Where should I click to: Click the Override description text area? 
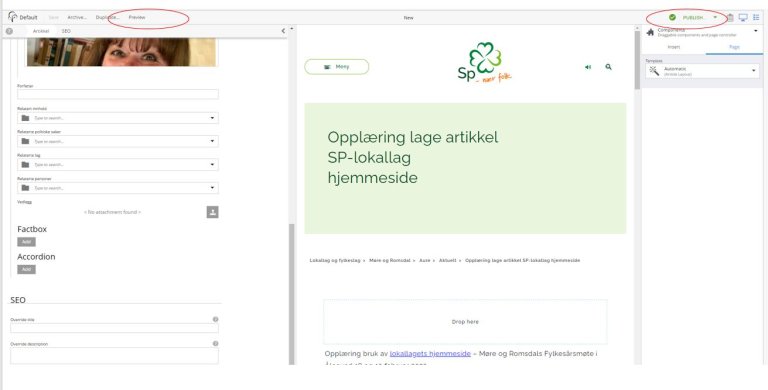[115, 356]
